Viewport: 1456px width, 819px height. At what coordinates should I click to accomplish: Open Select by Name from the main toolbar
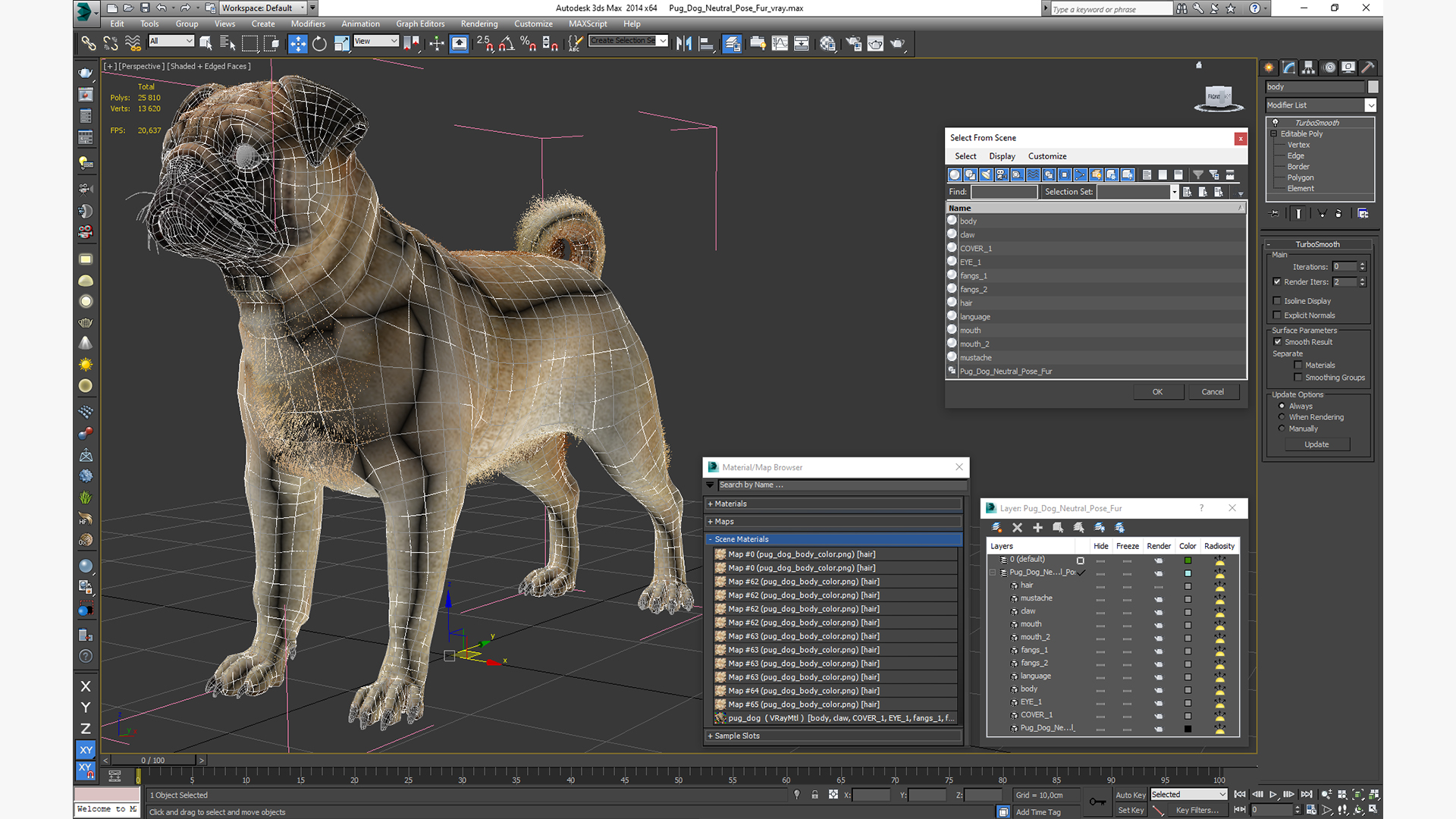pyautogui.click(x=227, y=43)
